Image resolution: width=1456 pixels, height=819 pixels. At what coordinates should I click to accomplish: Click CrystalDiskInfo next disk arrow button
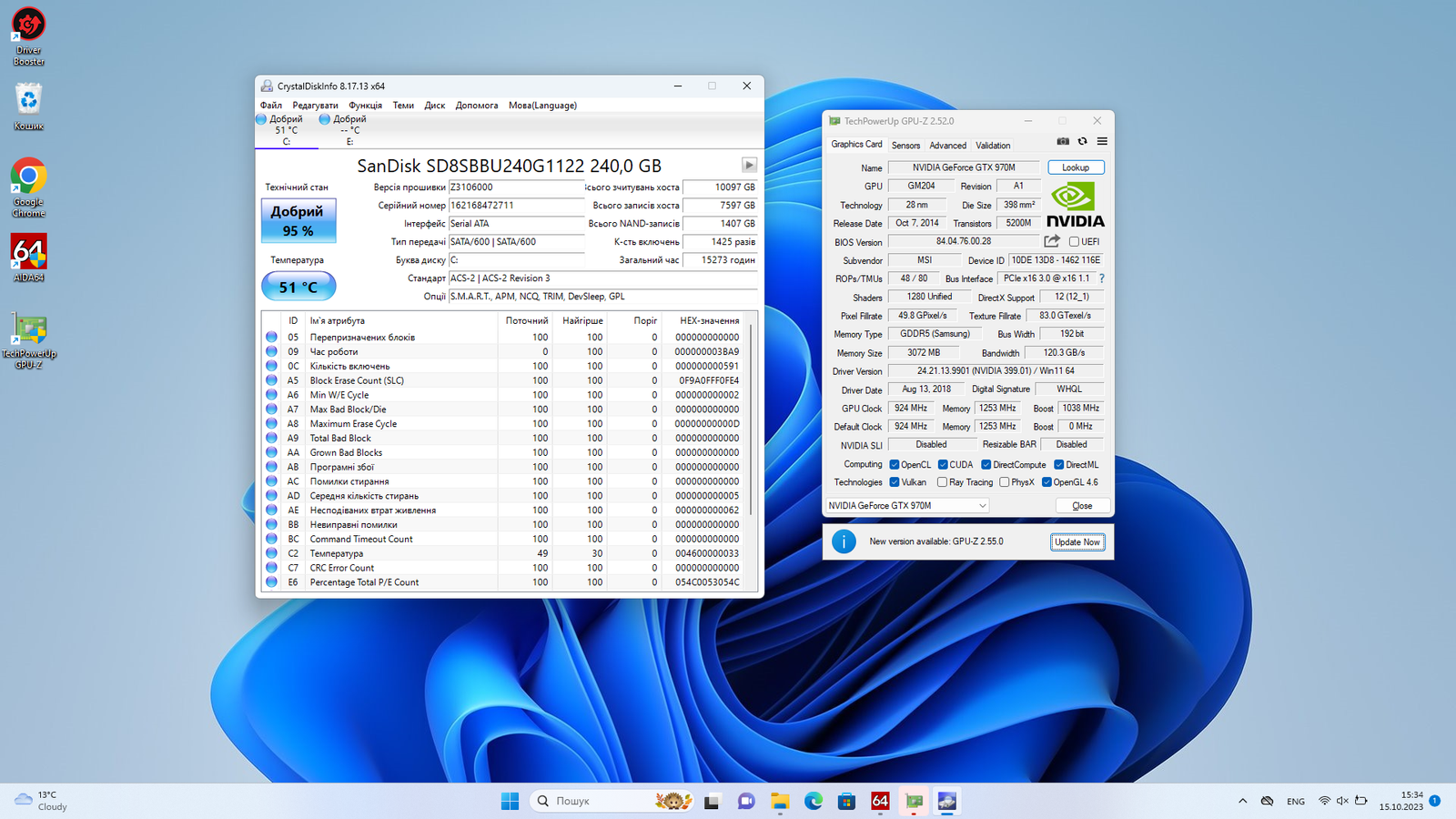tap(749, 165)
